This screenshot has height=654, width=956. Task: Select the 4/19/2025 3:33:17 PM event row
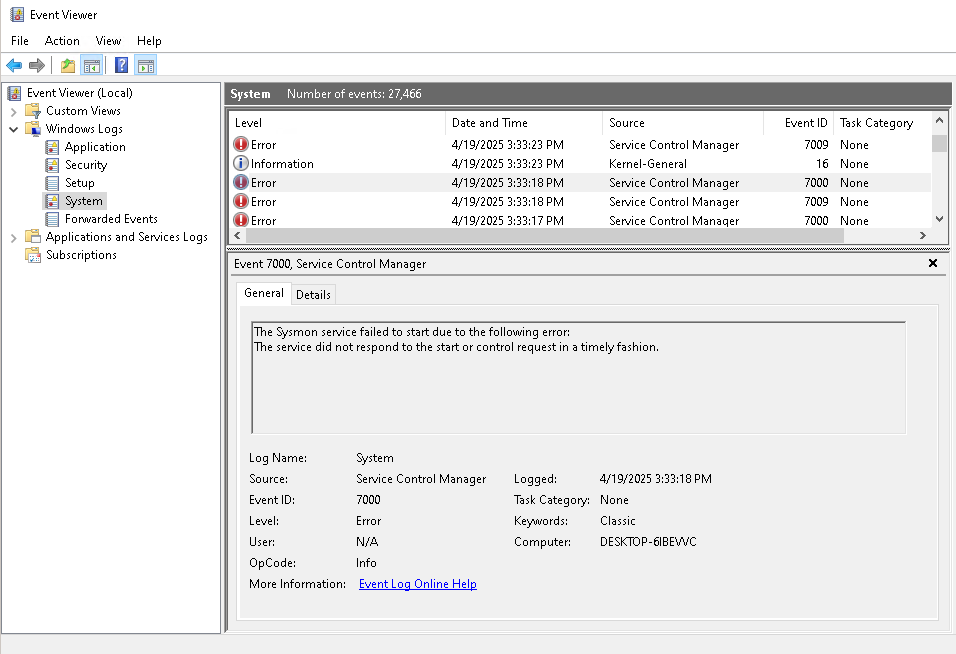(581, 220)
